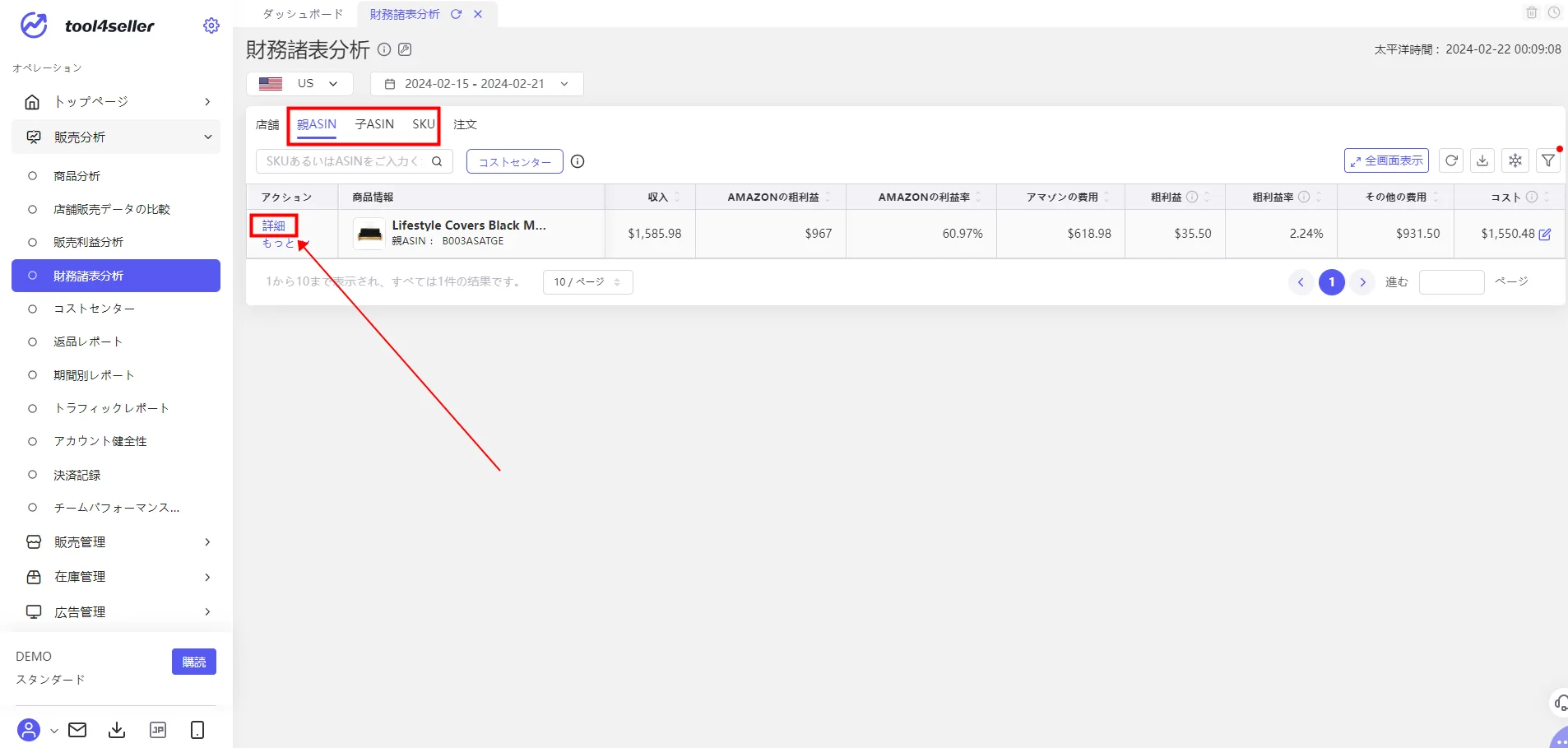Open the mobile app icon
The image size is (1568, 748).
click(197, 730)
